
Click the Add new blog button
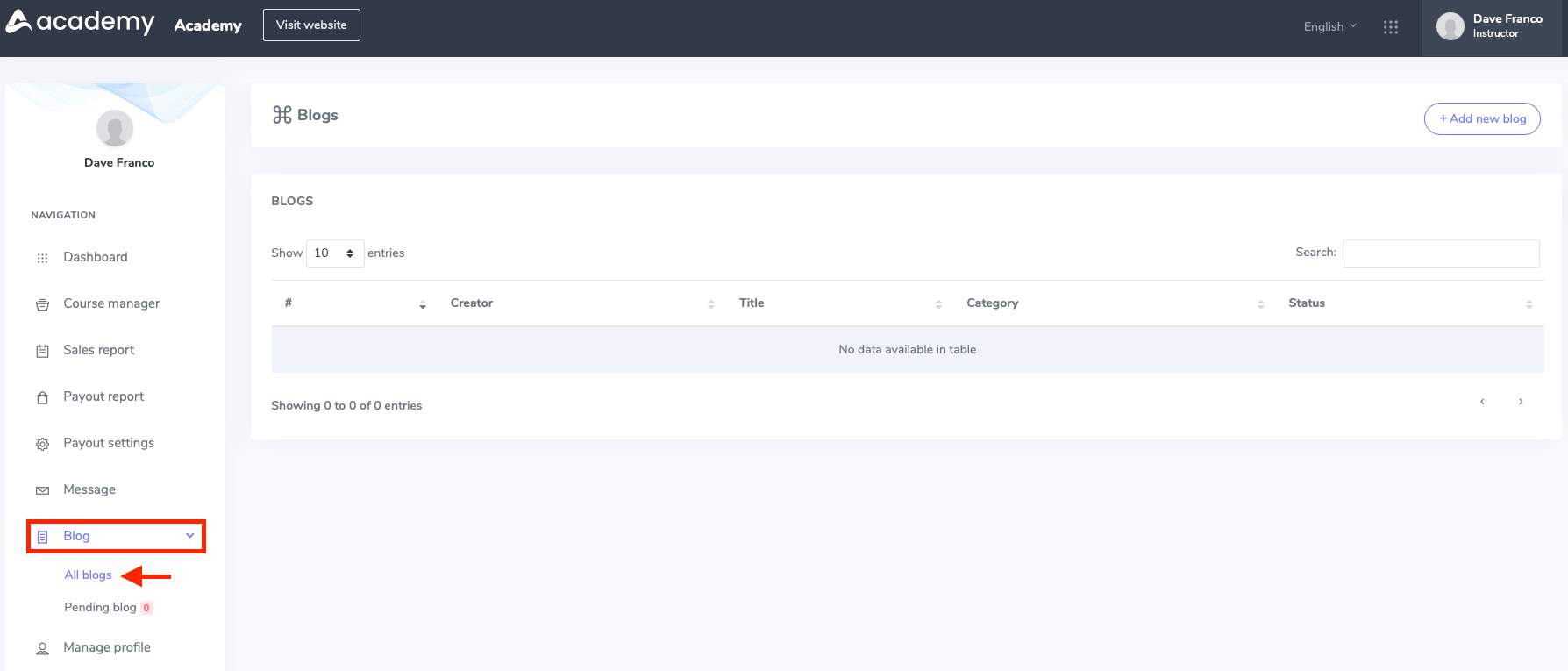pyautogui.click(x=1481, y=118)
